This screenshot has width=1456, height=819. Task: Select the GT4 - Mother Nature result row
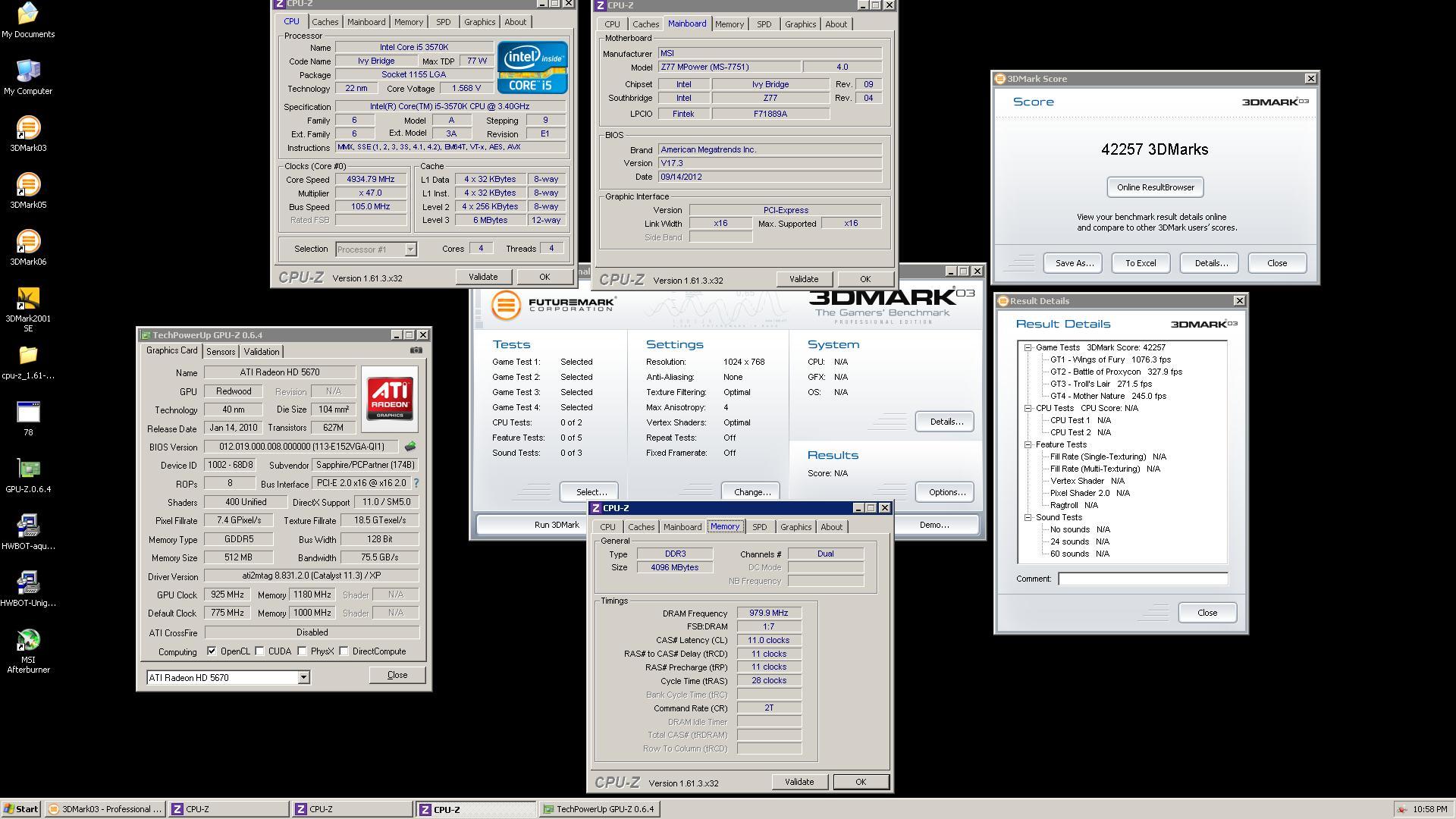[x=1108, y=396]
